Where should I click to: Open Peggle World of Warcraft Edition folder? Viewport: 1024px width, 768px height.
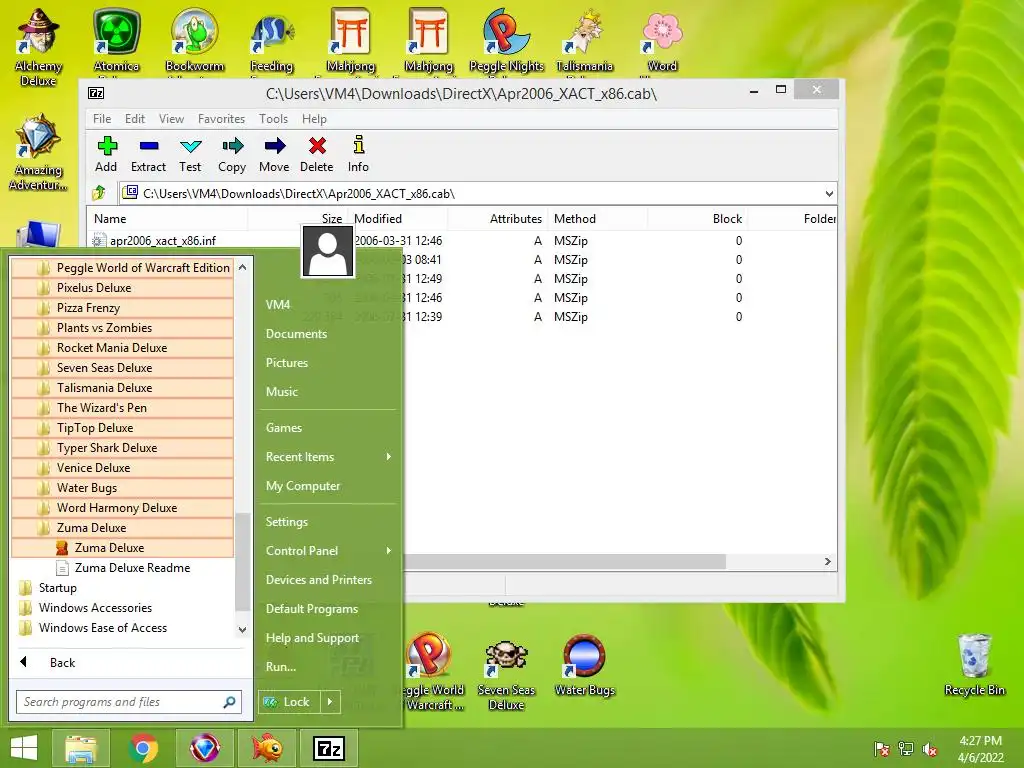pyautogui.click(x=123, y=268)
